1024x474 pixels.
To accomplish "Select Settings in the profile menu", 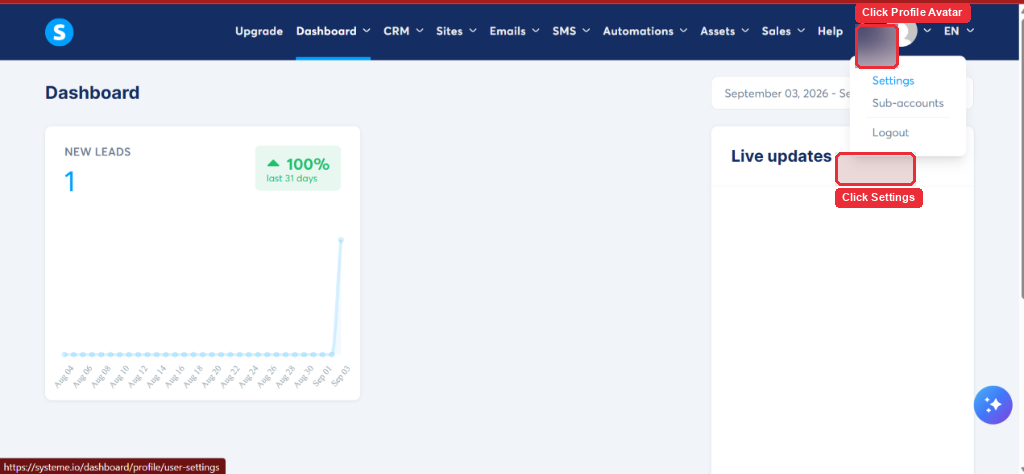I will click(893, 81).
